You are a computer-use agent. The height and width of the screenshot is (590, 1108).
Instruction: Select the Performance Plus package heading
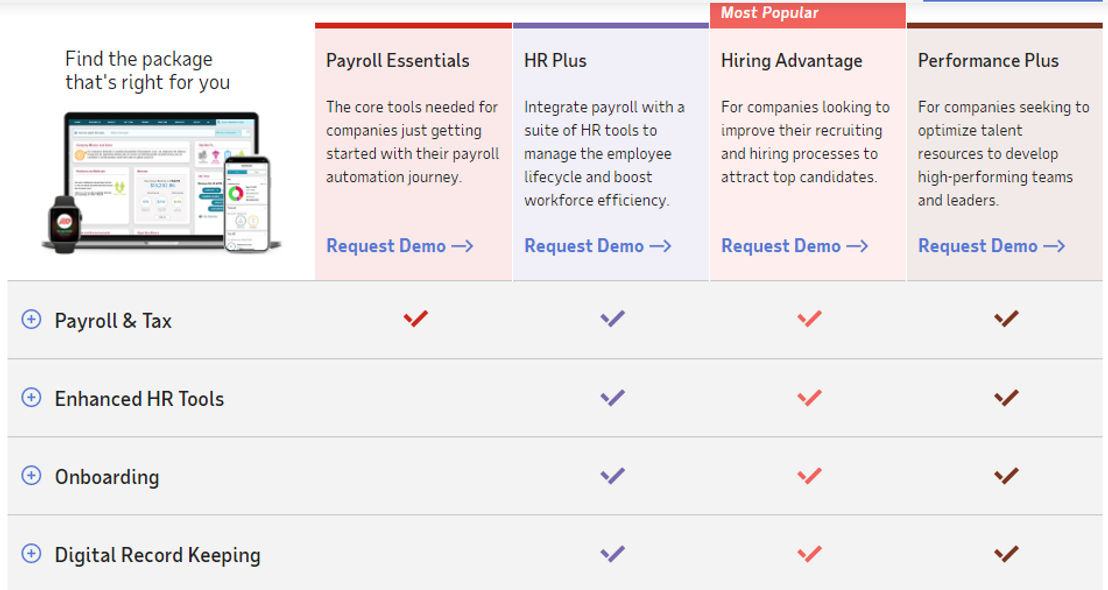pyautogui.click(x=988, y=61)
